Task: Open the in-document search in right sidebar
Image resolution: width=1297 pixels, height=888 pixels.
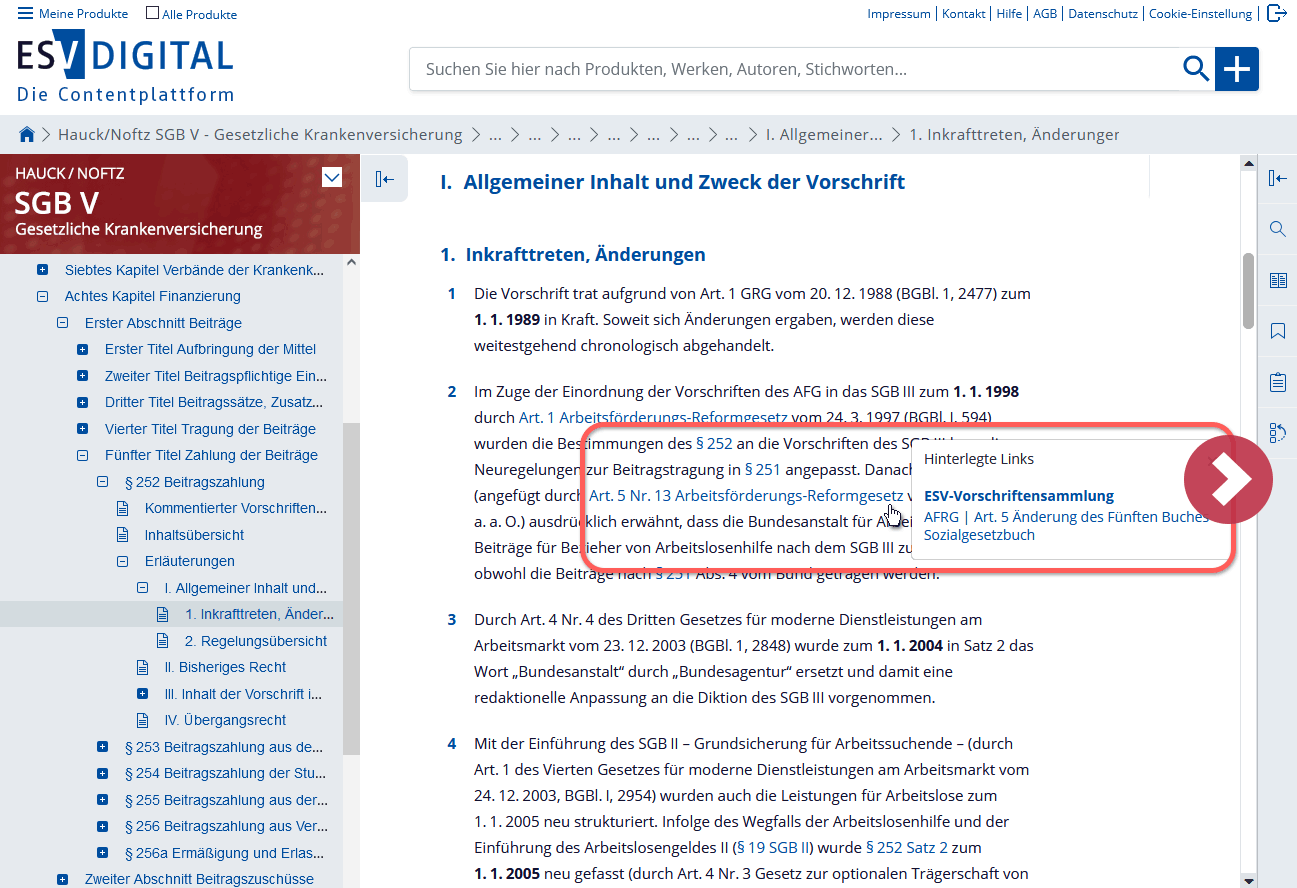Action: click(1277, 229)
